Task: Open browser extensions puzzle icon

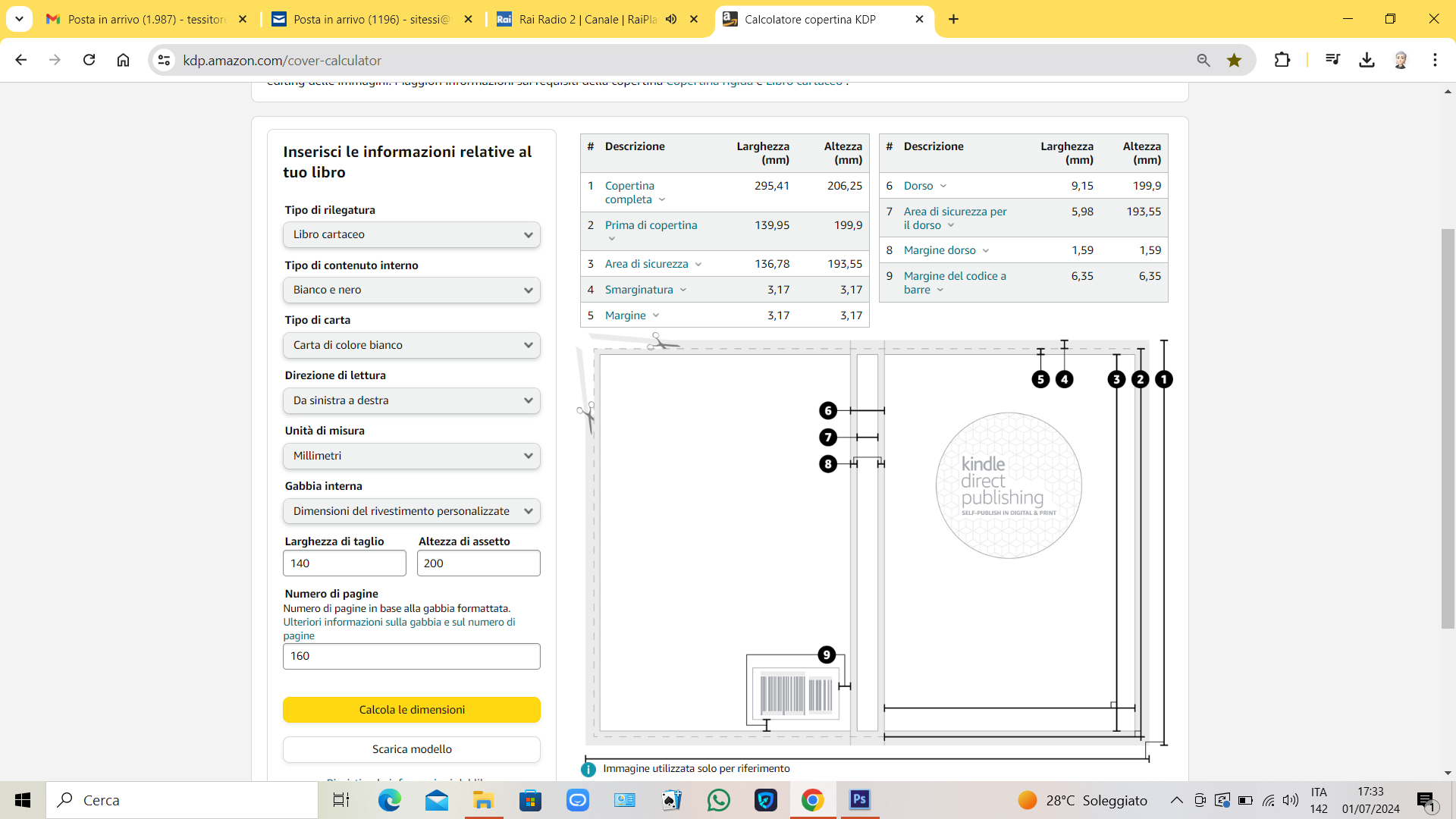Action: 1282,60
